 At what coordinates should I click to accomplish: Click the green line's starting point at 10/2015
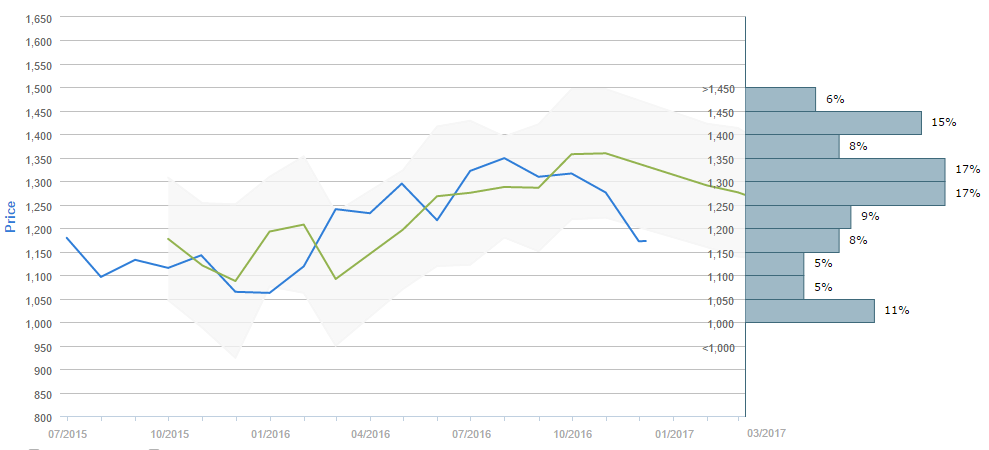point(168,239)
